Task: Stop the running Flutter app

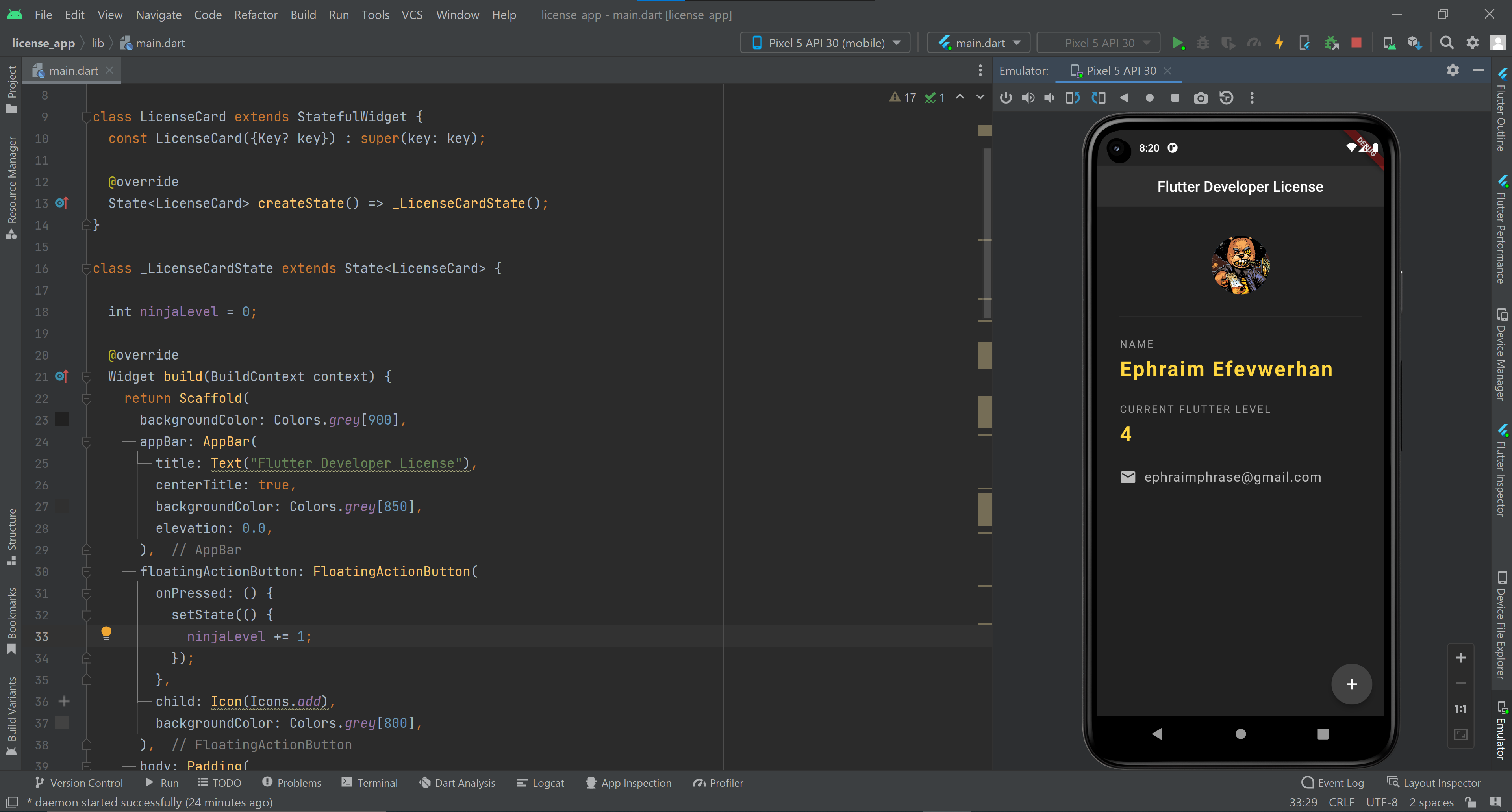Action: (1356, 42)
